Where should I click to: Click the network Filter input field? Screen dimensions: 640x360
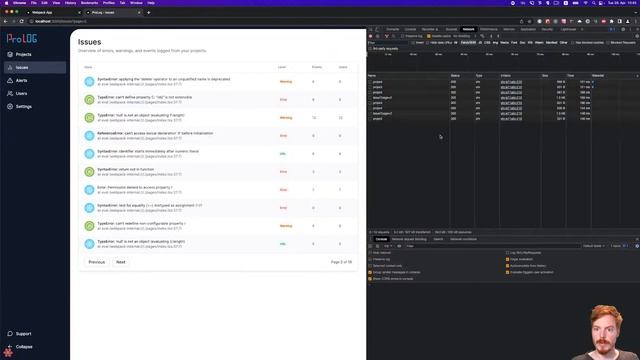coord(388,42)
